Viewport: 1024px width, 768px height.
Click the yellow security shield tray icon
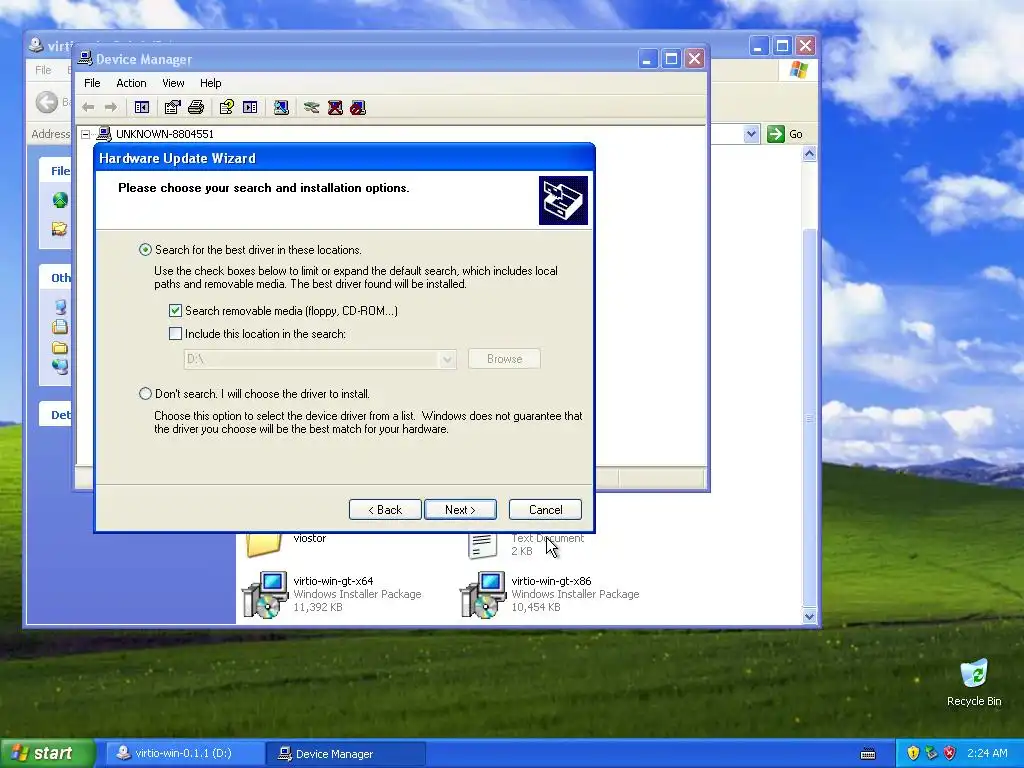click(913, 753)
